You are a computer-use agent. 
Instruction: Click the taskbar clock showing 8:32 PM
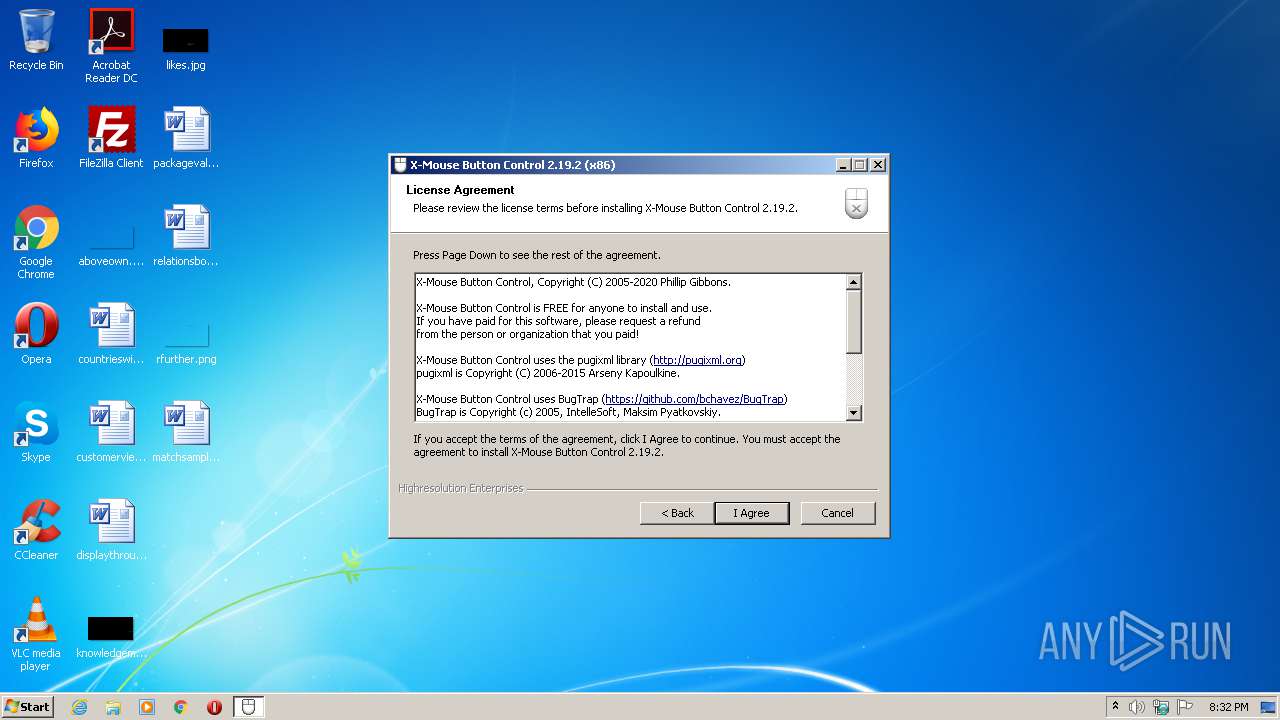pyautogui.click(x=1228, y=707)
